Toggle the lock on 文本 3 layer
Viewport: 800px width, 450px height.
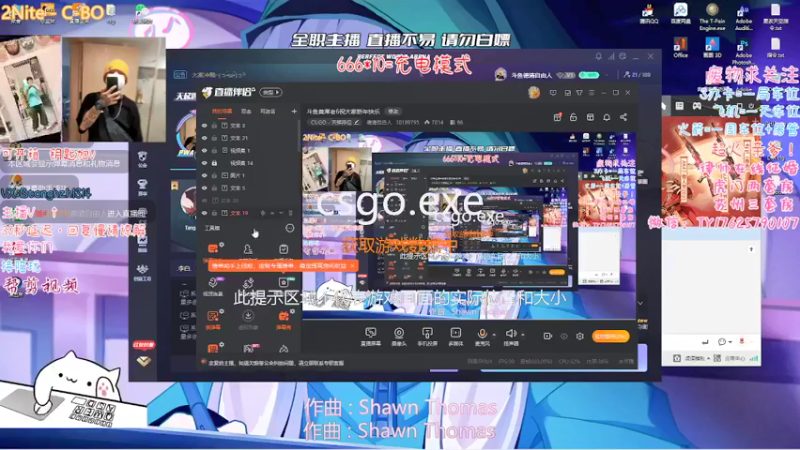tap(214, 126)
